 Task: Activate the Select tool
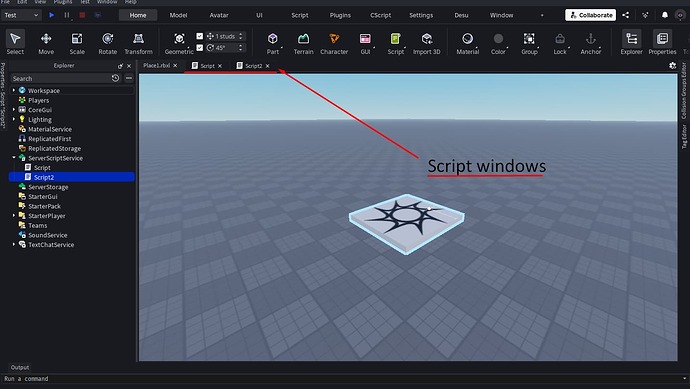coord(15,43)
